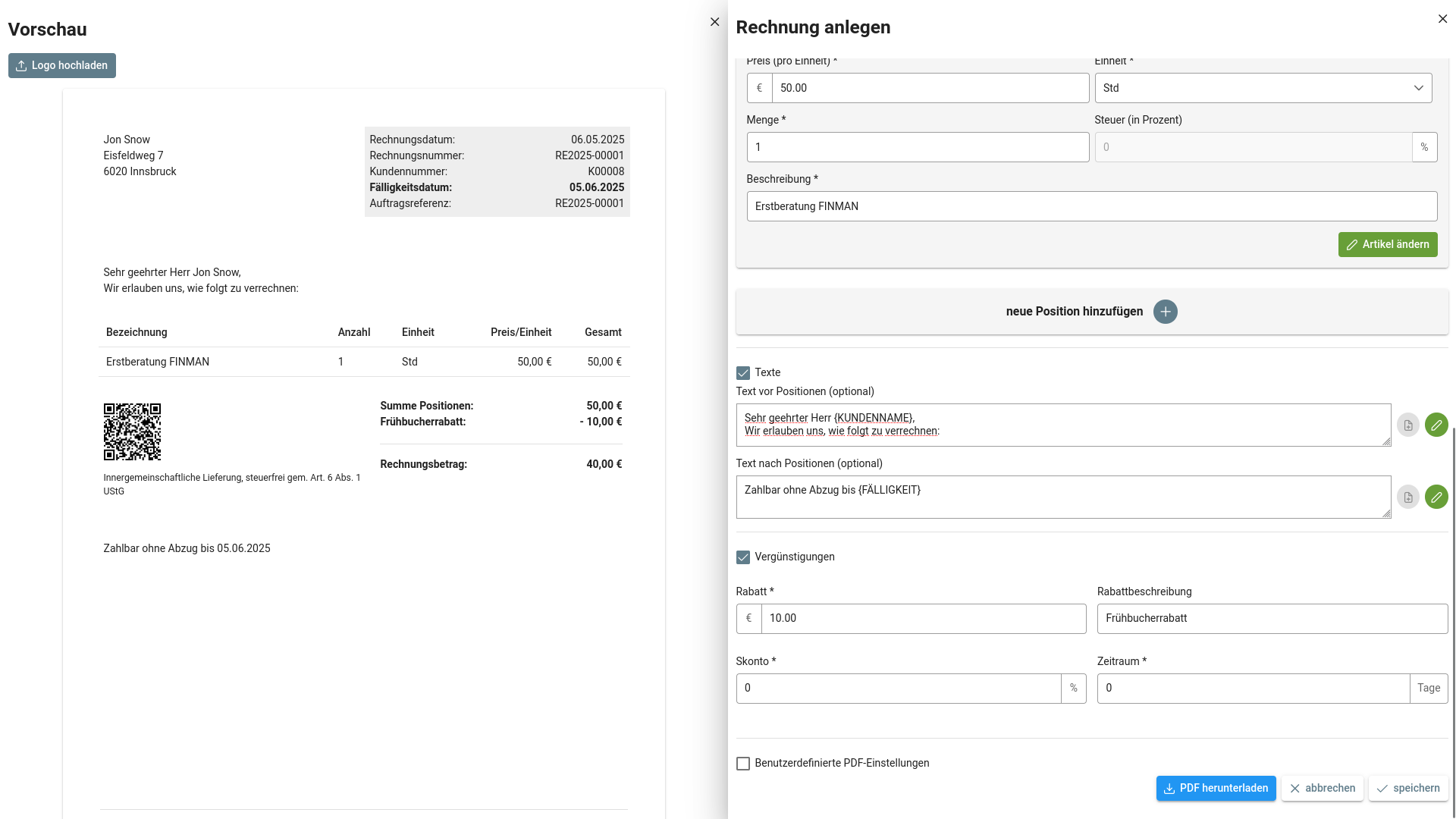This screenshot has width=1456, height=819.
Task: Enable Benutzerdefinierte PDF-Einstellungen checkbox
Action: click(x=743, y=763)
